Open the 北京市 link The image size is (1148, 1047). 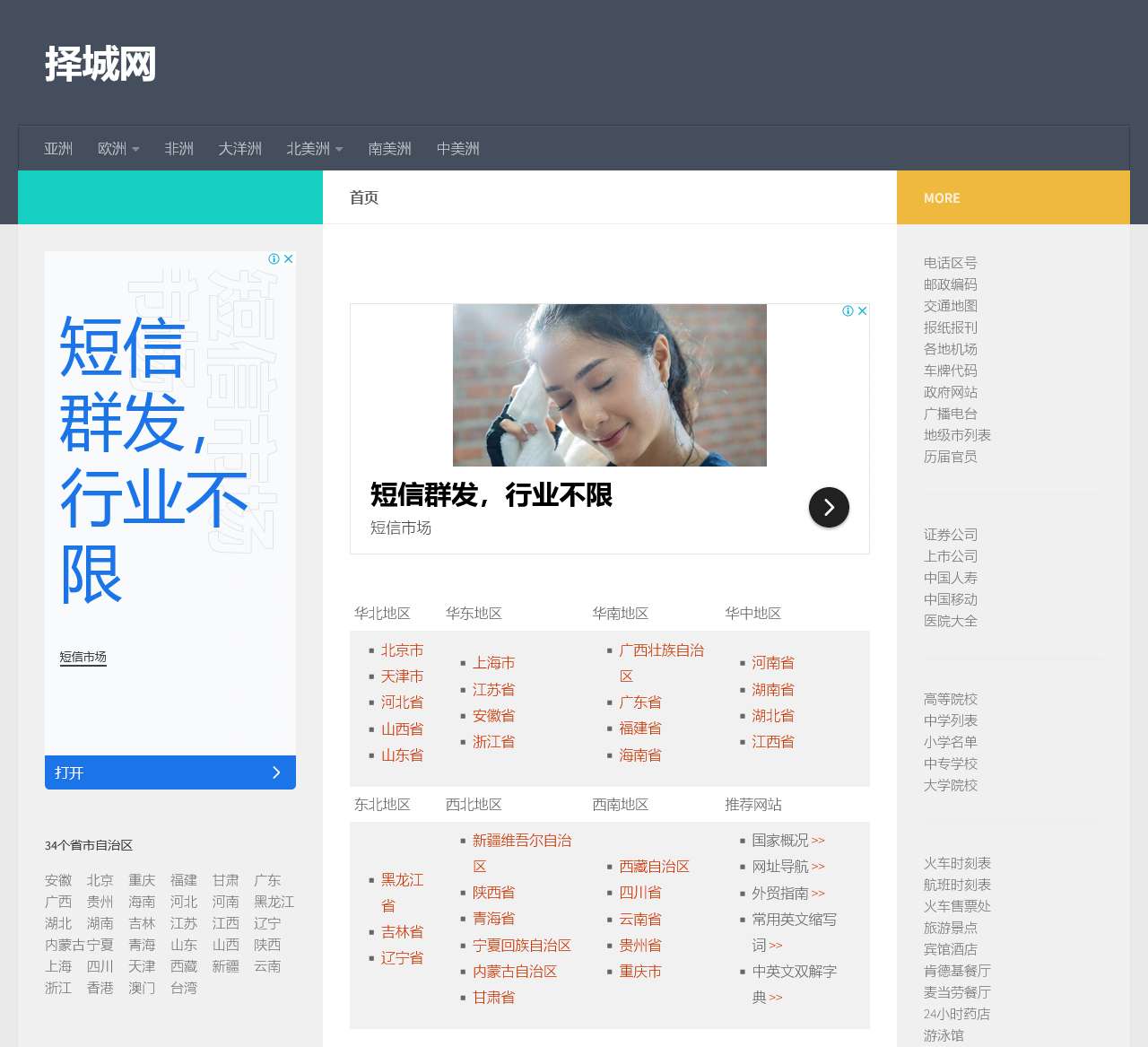tap(402, 650)
